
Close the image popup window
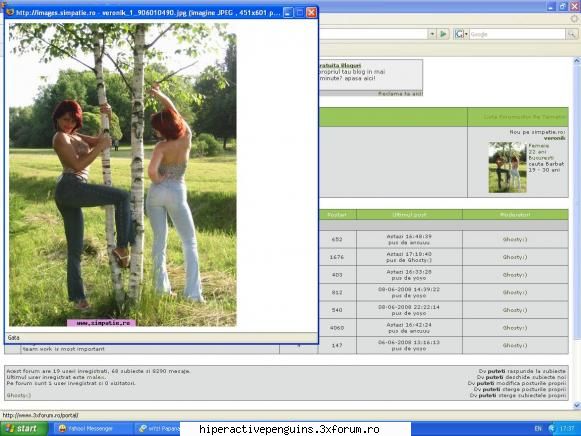(311, 12)
